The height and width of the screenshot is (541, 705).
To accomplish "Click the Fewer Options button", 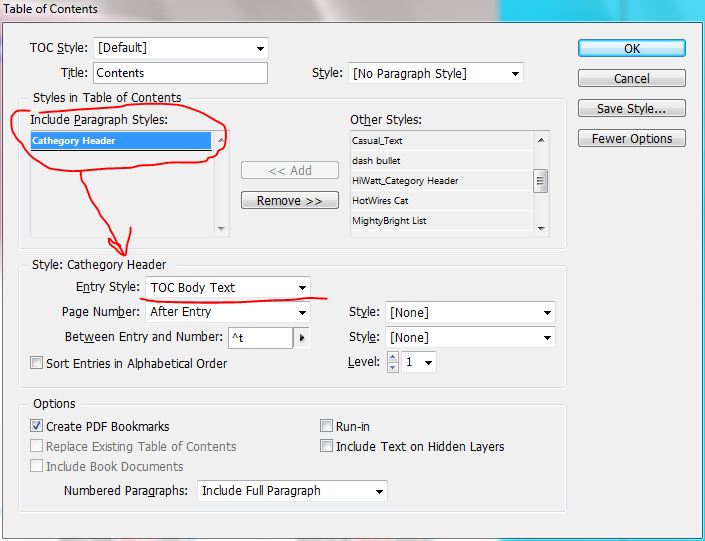I will point(632,139).
